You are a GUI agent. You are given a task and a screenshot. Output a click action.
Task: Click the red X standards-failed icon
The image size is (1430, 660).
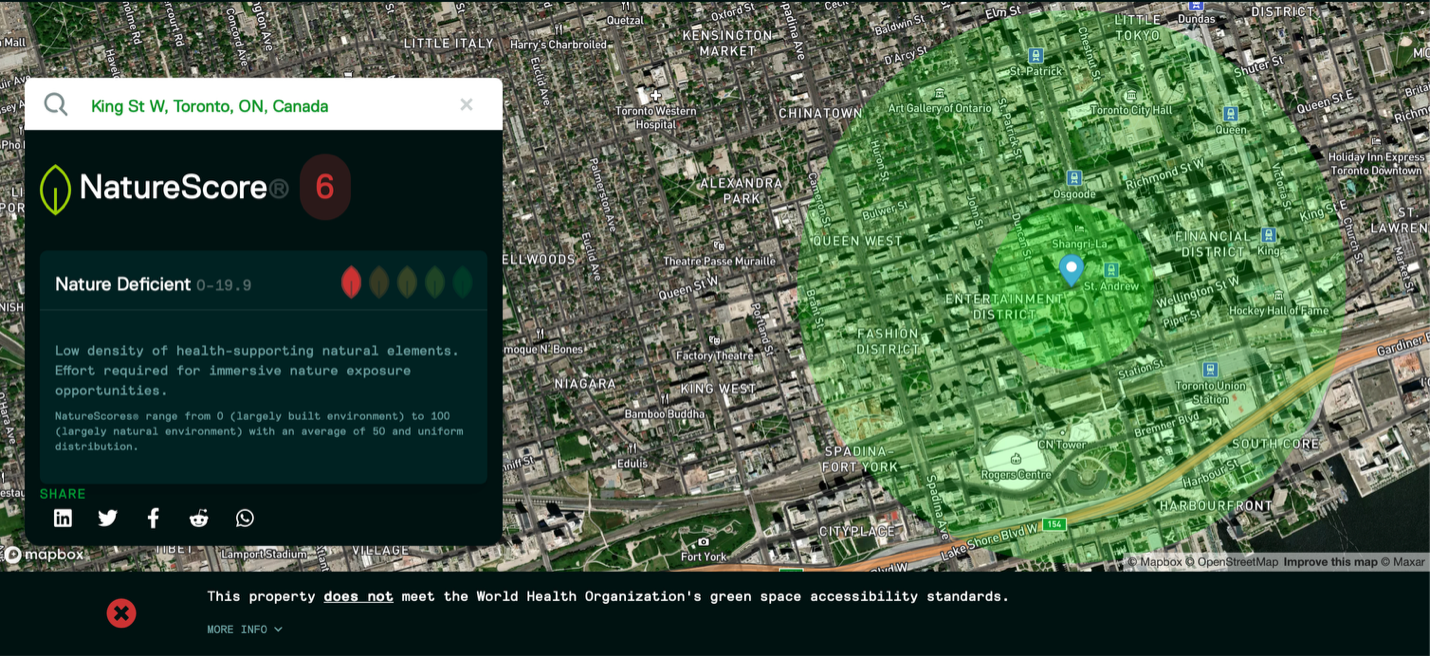tap(121, 613)
